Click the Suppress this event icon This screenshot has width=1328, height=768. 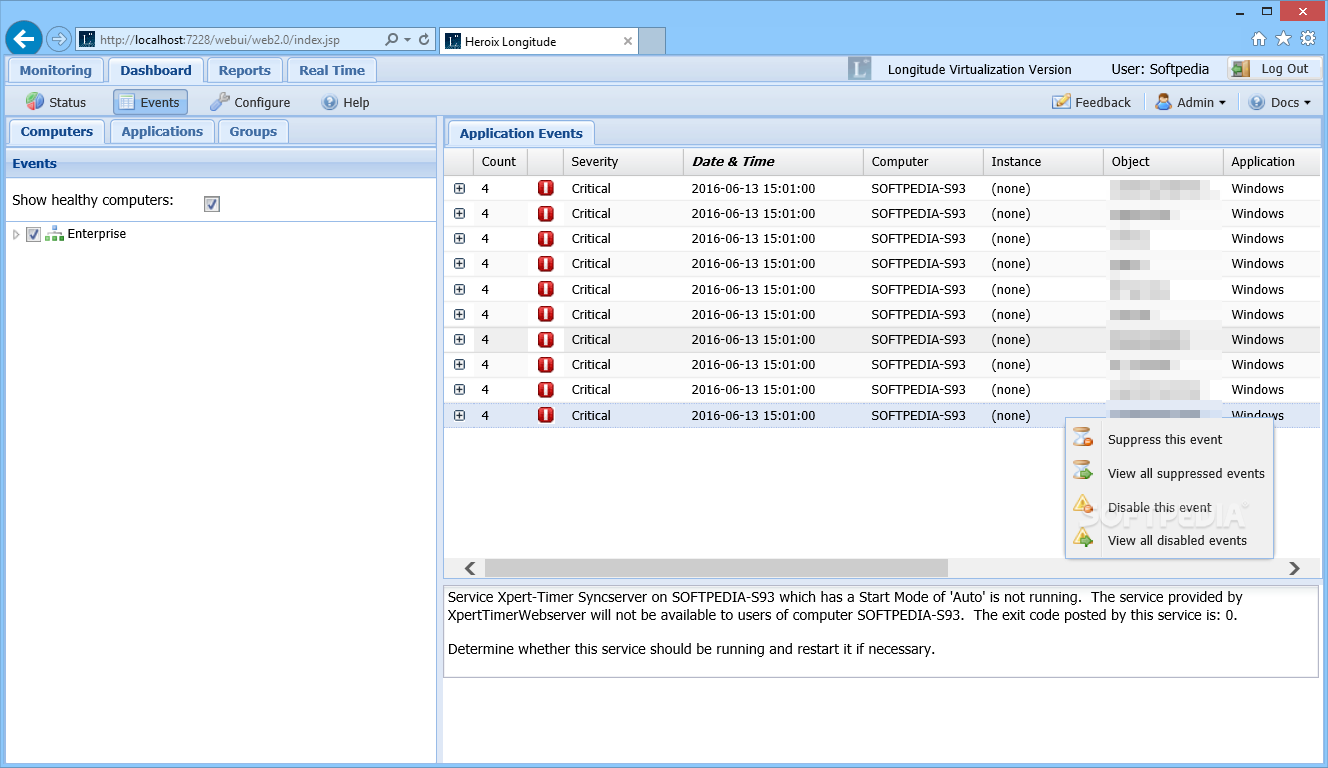(1083, 438)
